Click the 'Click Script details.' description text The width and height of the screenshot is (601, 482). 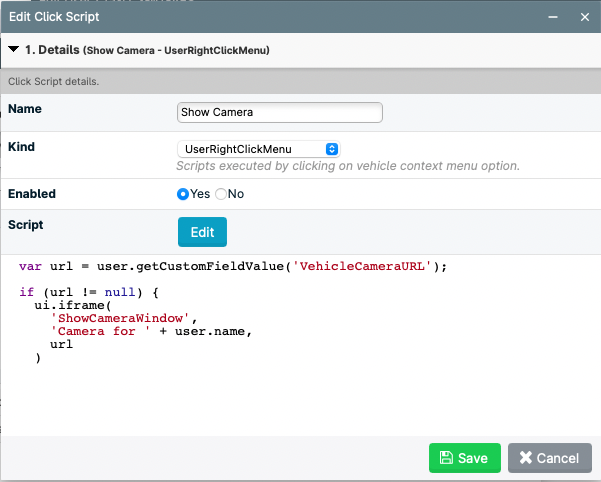tap(54, 82)
